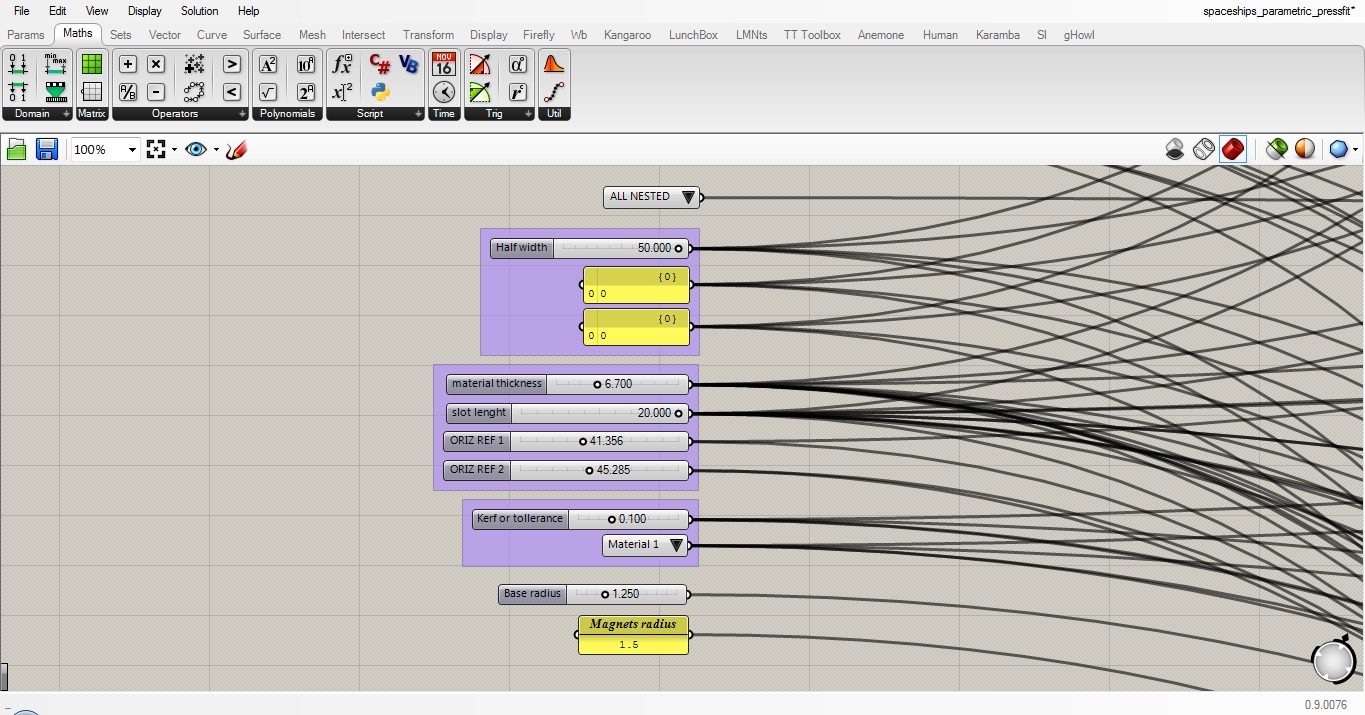The width and height of the screenshot is (1365, 715).
Task: Open the zoom extents dropdown arrow
Action: (x=174, y=150)
